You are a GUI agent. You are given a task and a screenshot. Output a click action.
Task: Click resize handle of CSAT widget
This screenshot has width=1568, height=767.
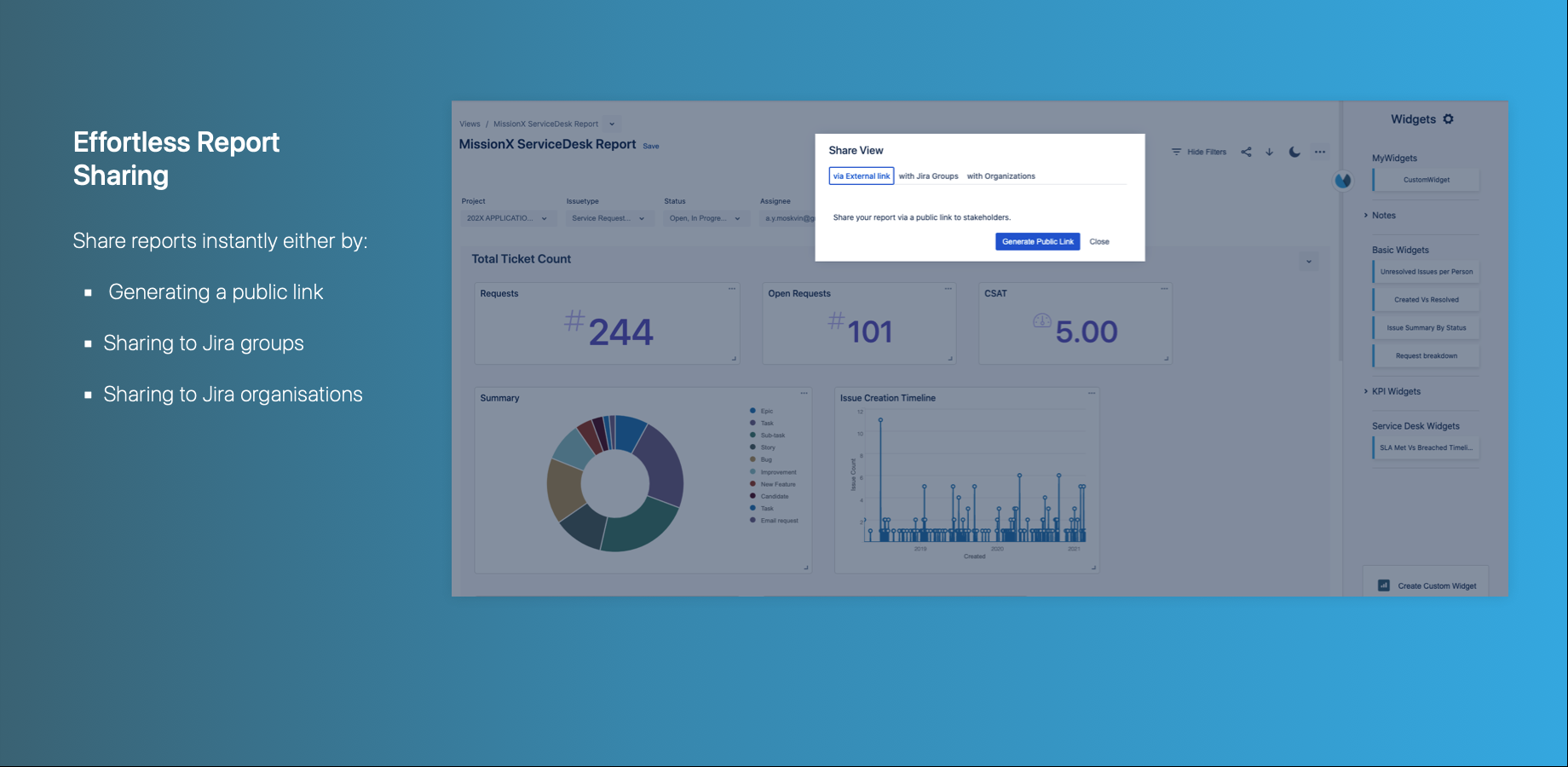(x=1167, y=359)
